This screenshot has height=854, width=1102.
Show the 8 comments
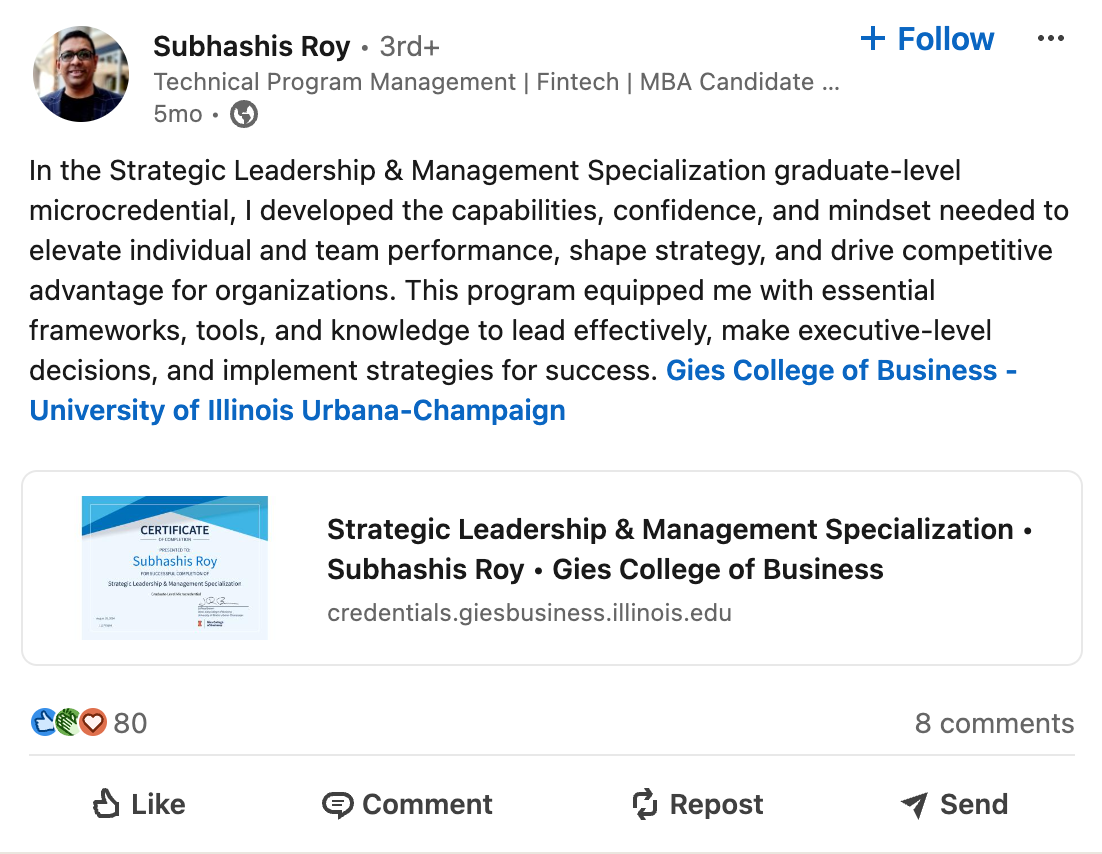[x=994, y=723]
